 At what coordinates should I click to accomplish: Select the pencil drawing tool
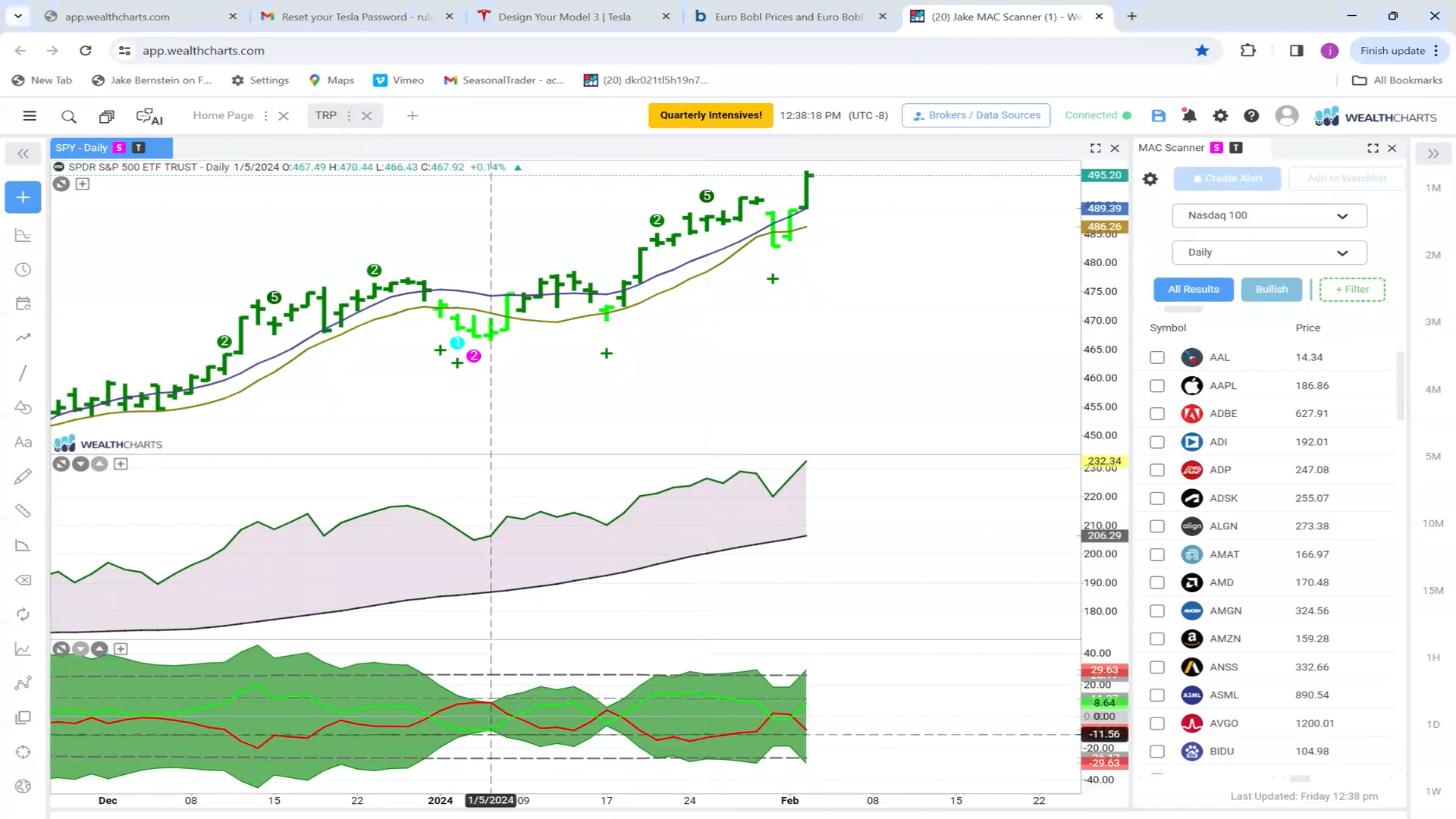(x=23, y=476)
